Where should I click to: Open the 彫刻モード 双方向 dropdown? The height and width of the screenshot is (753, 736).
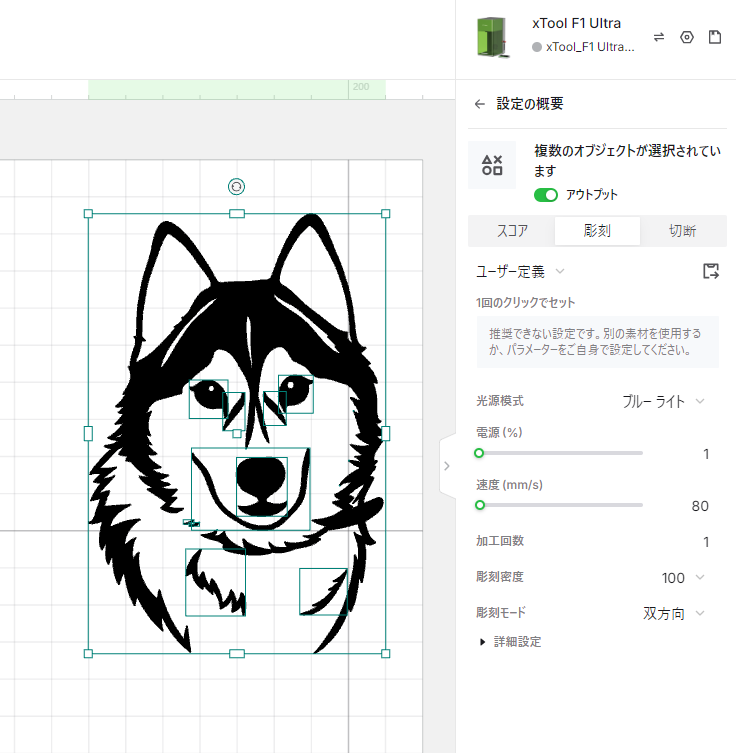click(674, 613)
